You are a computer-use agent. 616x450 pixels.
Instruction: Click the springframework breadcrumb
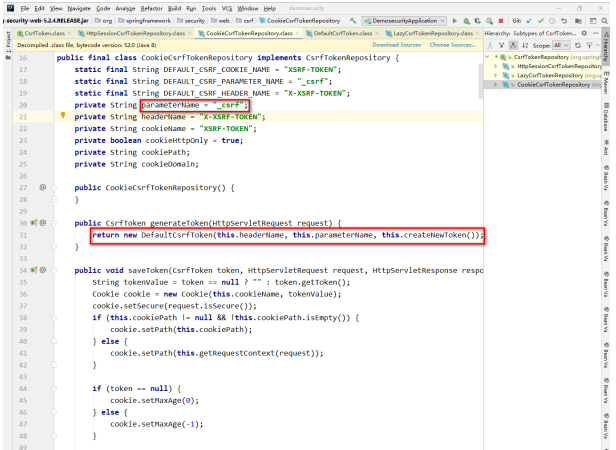click(x=145, y=21)
